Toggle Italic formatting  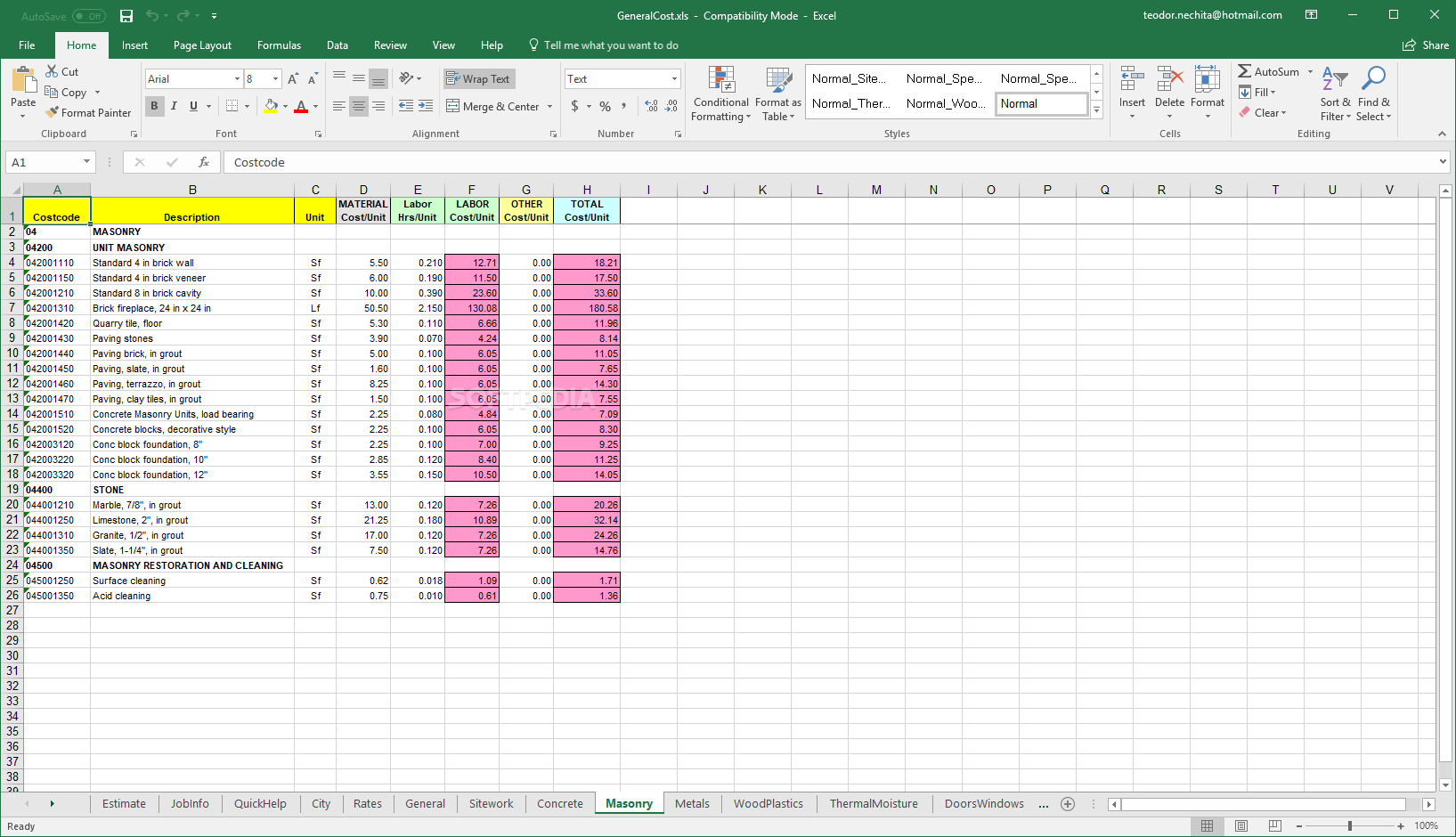(x=174, y=106)
